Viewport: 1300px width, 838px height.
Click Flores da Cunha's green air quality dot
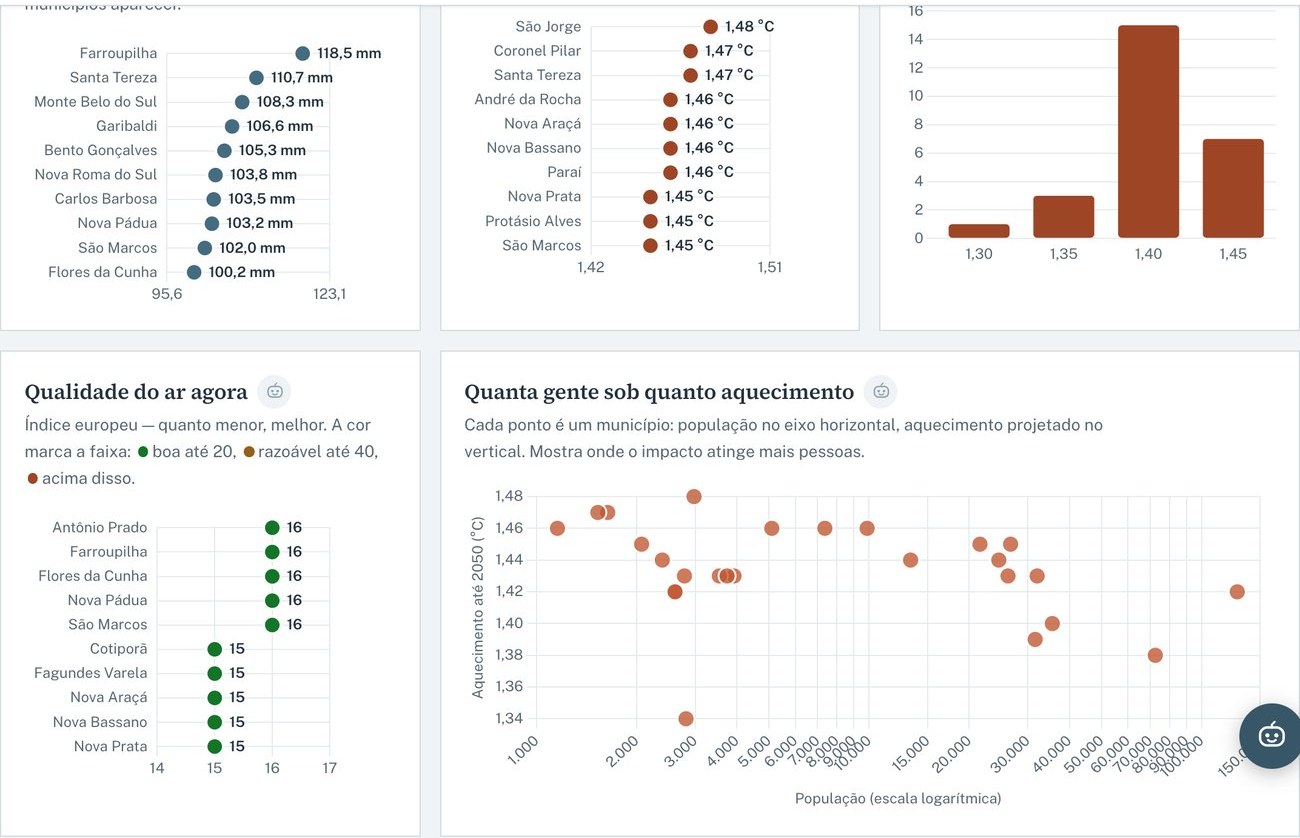[x=272, y=576]
